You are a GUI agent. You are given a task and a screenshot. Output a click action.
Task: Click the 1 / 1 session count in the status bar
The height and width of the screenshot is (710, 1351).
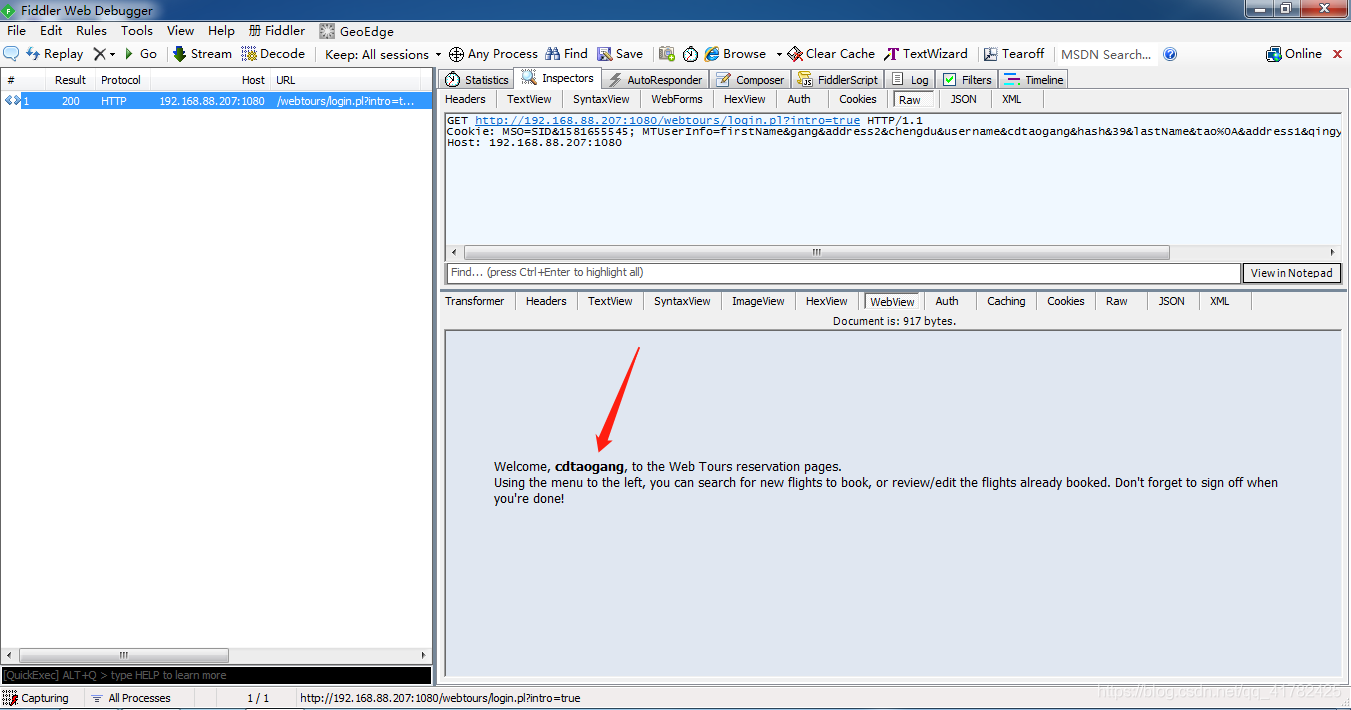pyautogui.click(x=258, y=698)
